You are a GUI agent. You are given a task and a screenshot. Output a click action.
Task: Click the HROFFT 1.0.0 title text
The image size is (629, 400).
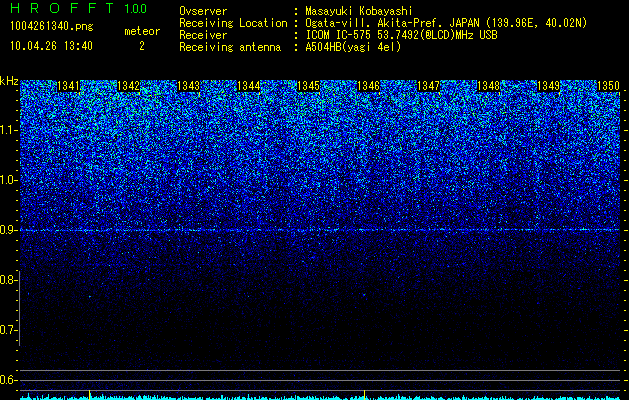pyautogui.click(x=79, y=8)
